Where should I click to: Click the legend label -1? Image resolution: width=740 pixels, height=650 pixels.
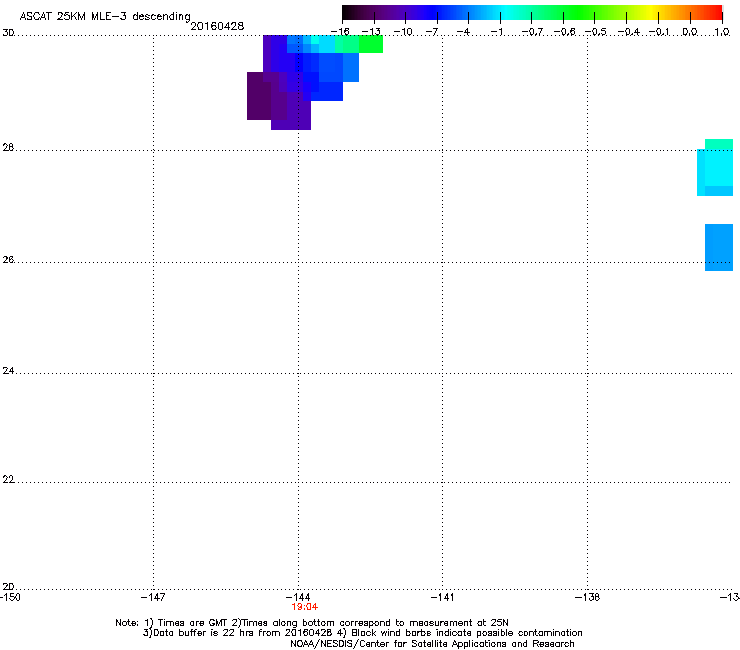click(496, 32)
